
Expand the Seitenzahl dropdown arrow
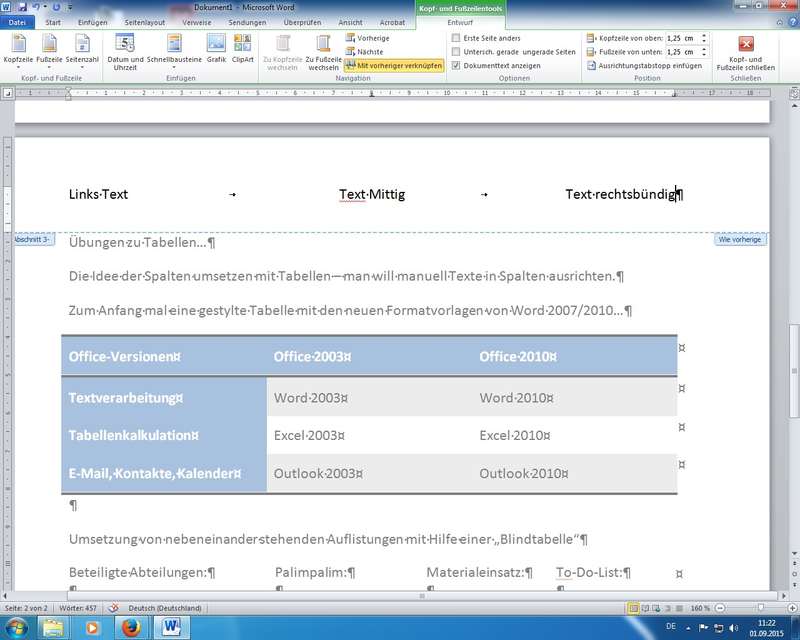coord(82,67)
